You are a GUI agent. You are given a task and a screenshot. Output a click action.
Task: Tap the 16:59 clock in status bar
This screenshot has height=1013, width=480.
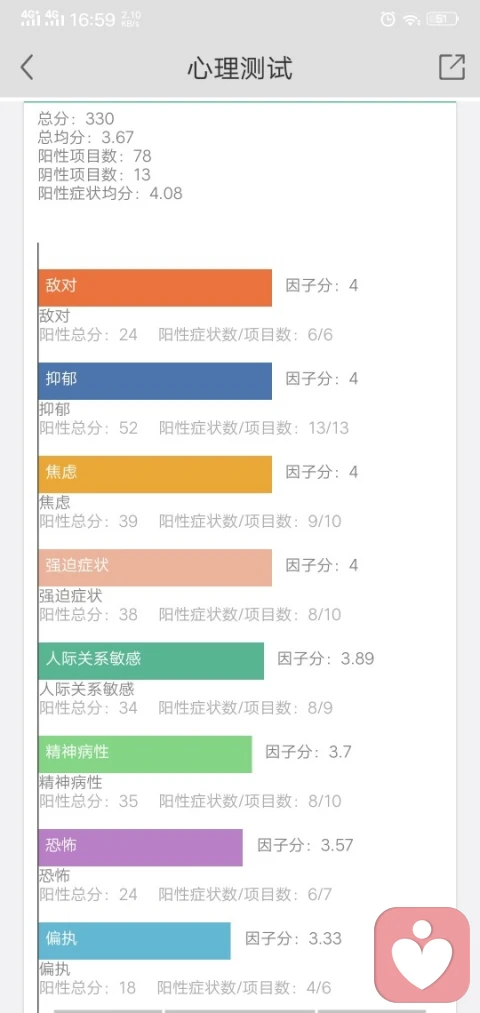tap(92, 19)
